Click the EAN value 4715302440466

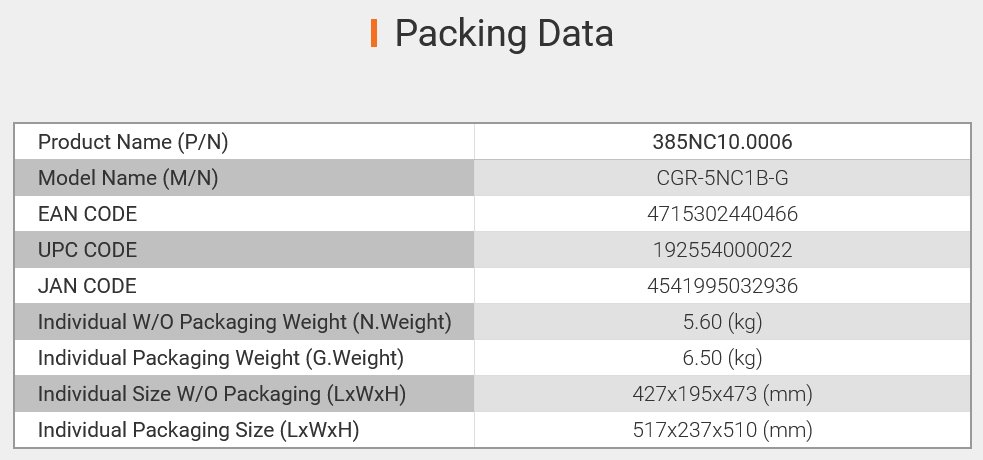[722, 214]
